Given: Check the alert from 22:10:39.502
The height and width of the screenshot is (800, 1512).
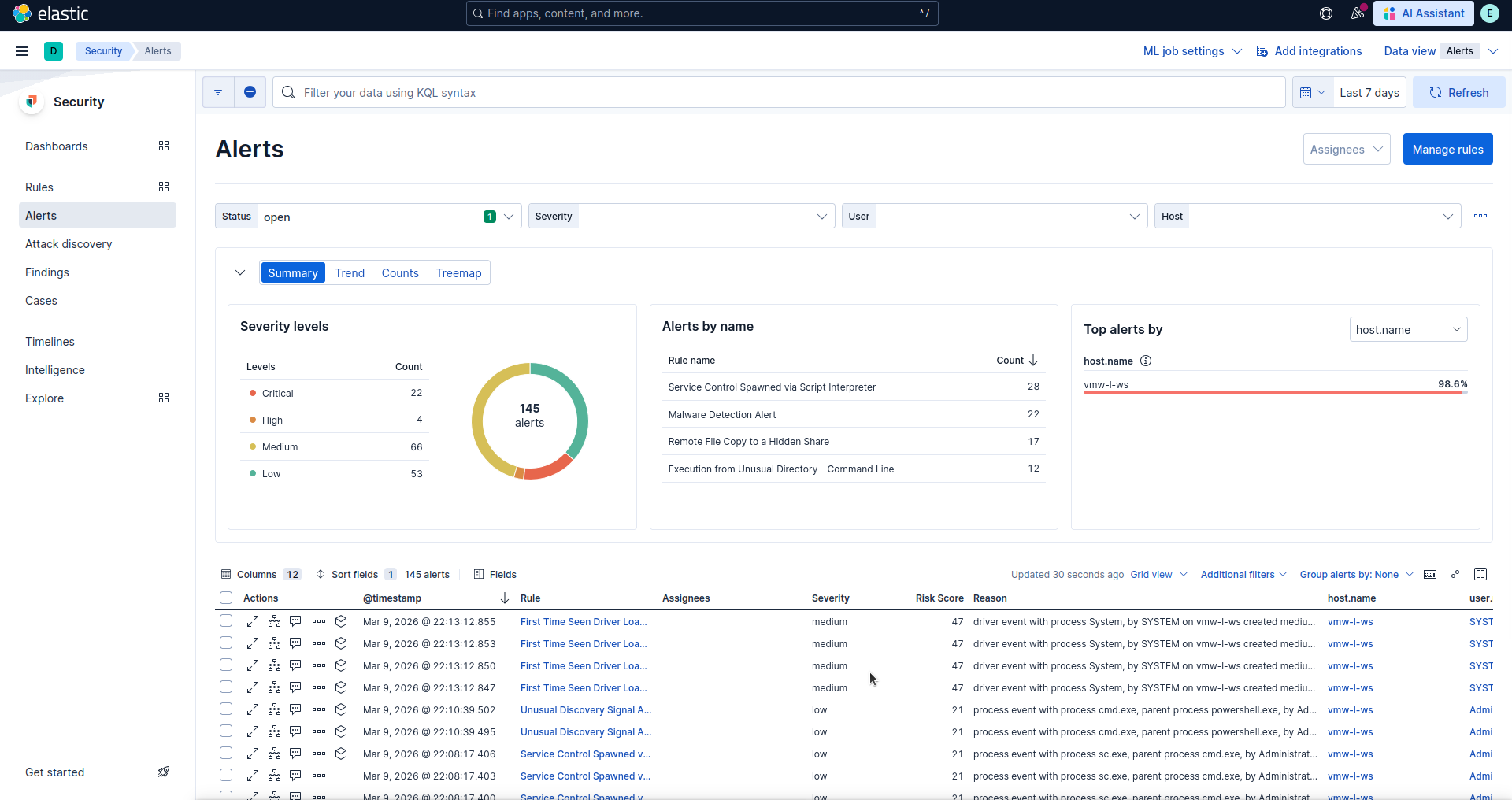Looking at the screenshot, I should tap(226, 709).
